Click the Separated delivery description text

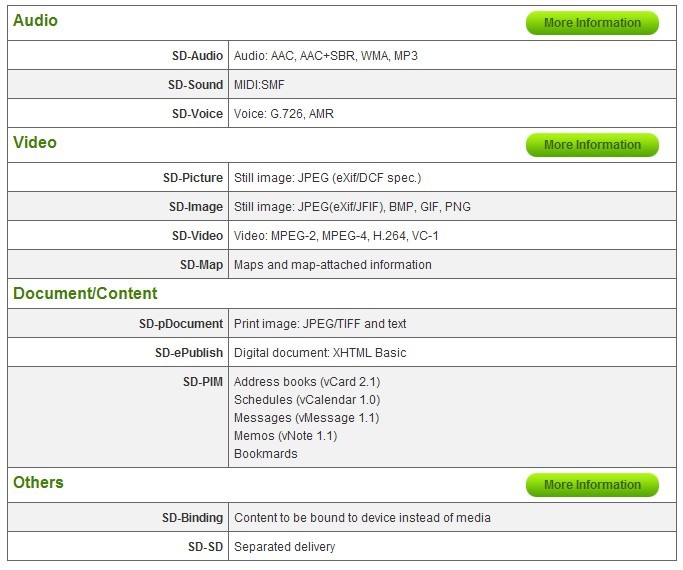(284, 547)
